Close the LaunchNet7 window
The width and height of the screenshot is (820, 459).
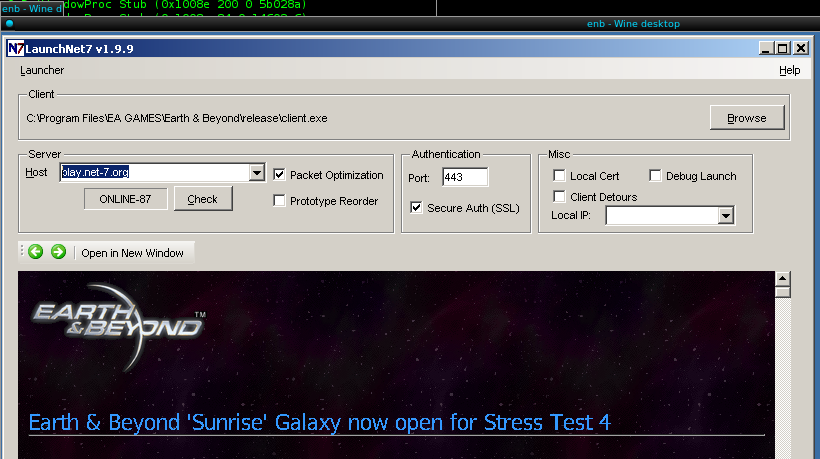point(801,49)
